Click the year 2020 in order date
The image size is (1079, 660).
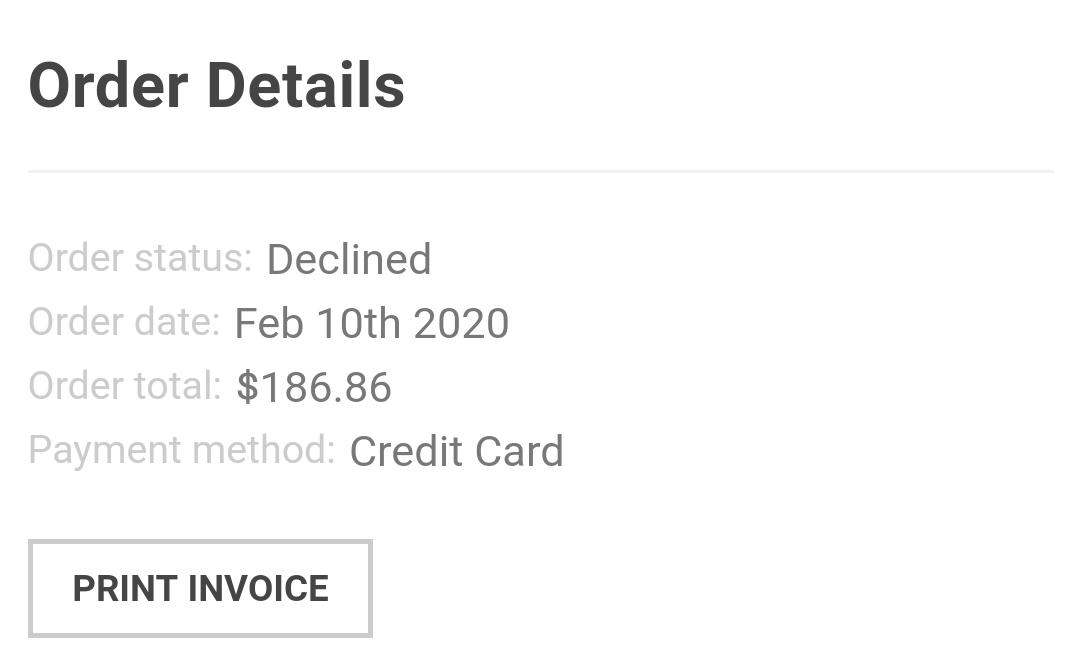[x=461, y=324]
